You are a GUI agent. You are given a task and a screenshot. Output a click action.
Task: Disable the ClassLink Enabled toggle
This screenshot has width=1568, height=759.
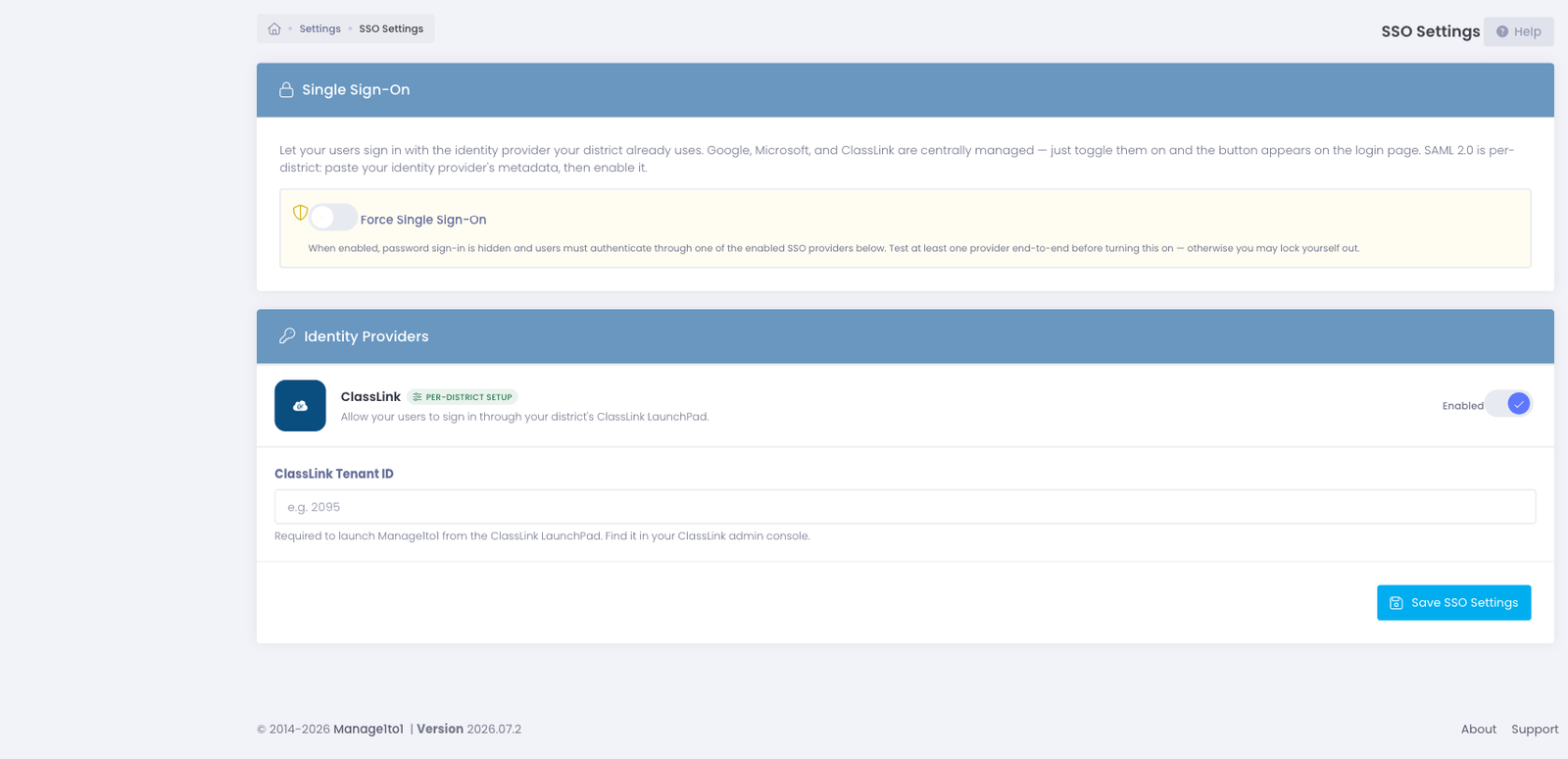(1508, 404)
